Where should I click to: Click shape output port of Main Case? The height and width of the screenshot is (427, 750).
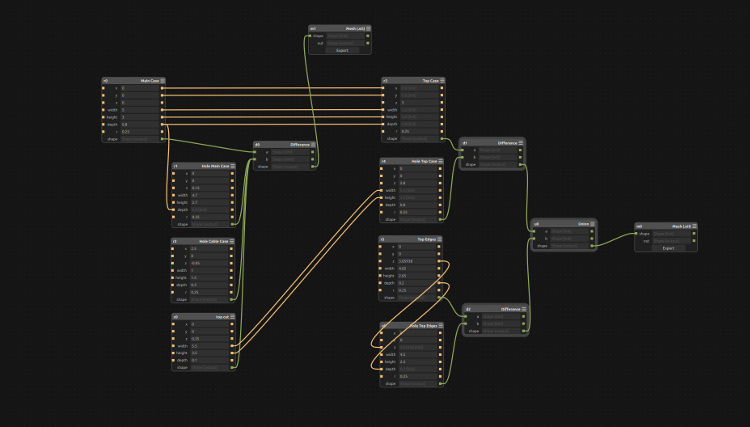pos(162,139)
